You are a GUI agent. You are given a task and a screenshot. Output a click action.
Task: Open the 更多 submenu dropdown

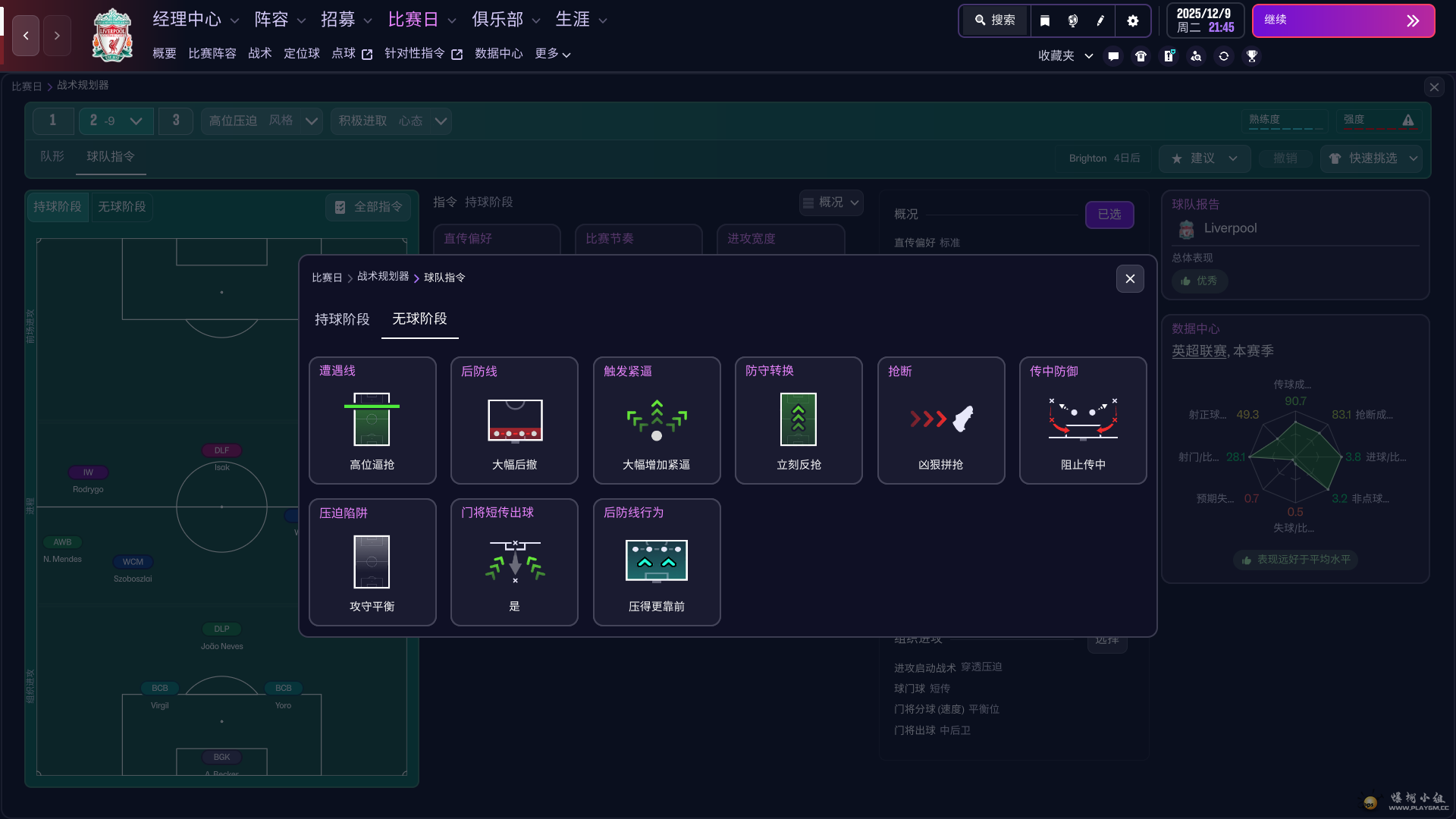(552, 54)
